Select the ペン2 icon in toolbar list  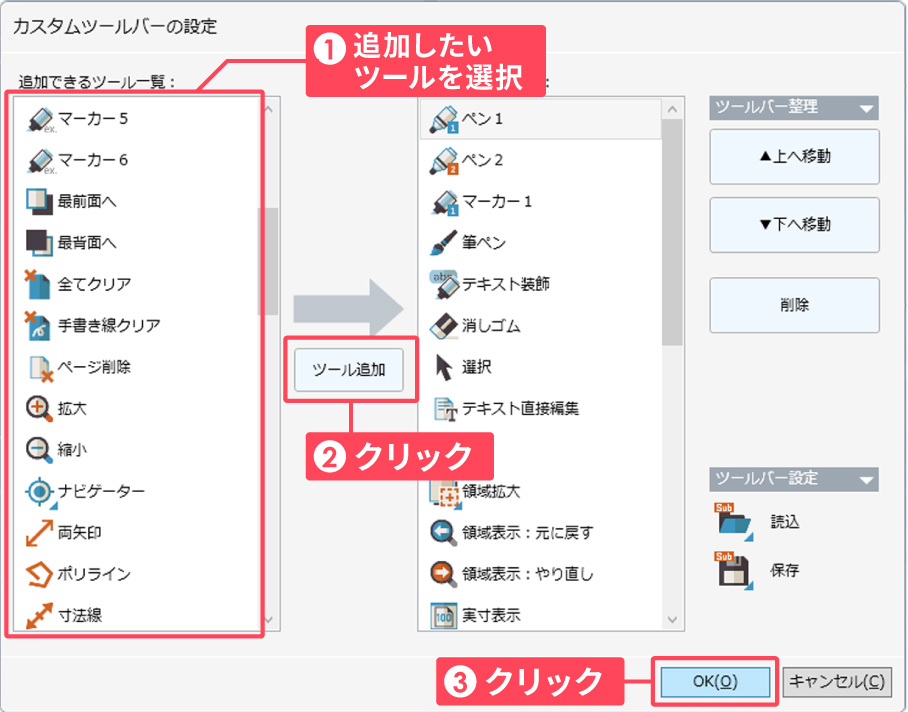pos(444,160)
